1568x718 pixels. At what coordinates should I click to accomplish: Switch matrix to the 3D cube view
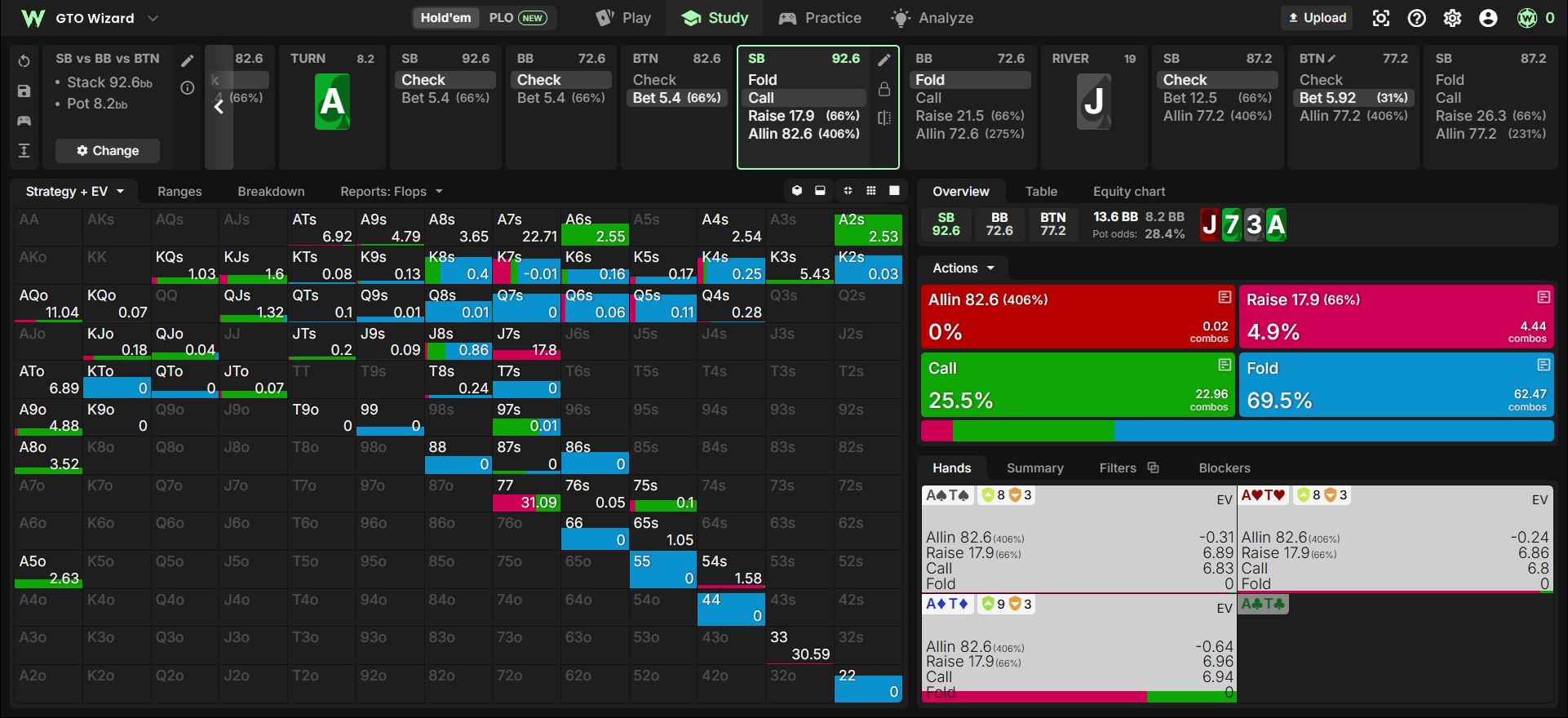[797, 191]
